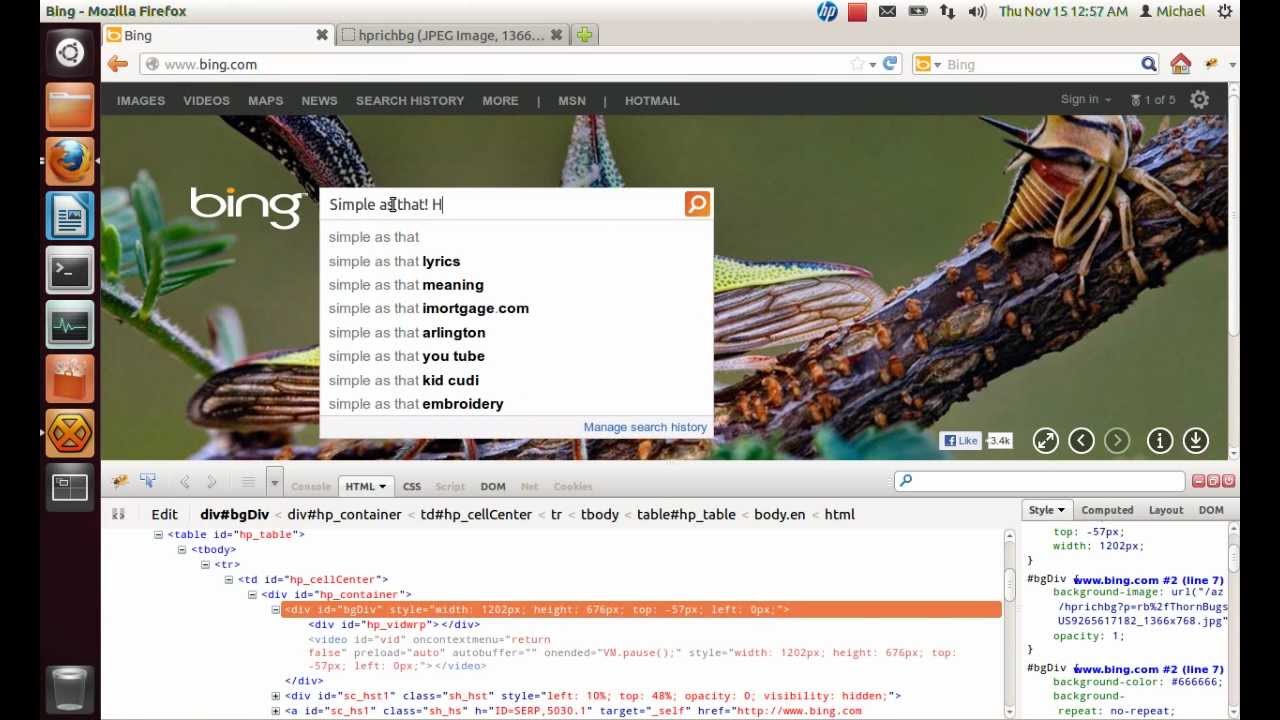The height and width of the screenshot is (720, 1280).
Task: Collapse the tr node
Action: 205,564
